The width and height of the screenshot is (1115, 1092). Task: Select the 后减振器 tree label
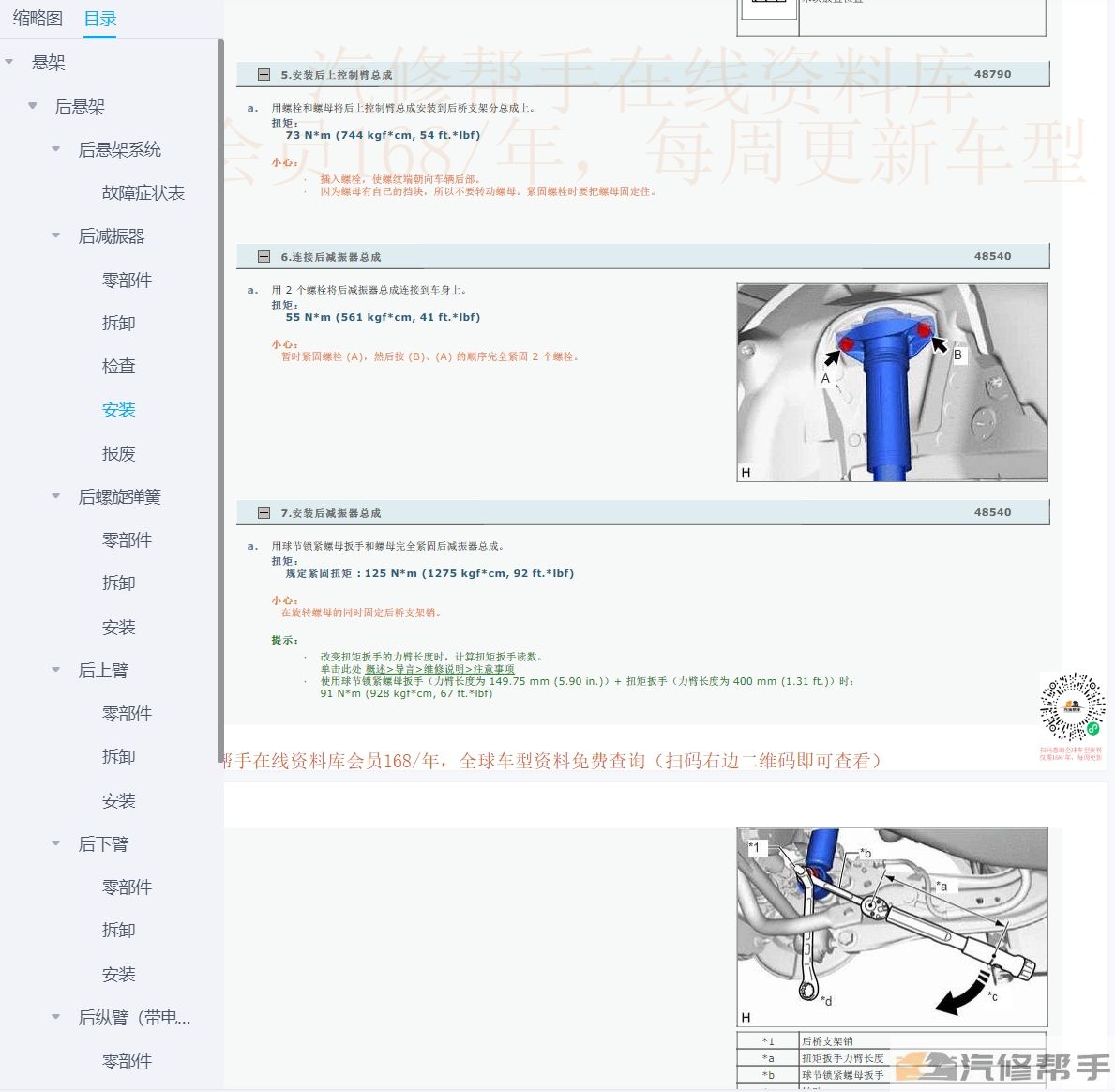[112, 236]
